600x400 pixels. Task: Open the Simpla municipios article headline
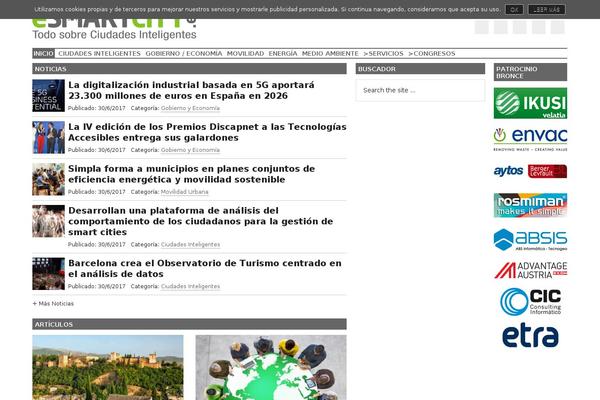(191, 174)
